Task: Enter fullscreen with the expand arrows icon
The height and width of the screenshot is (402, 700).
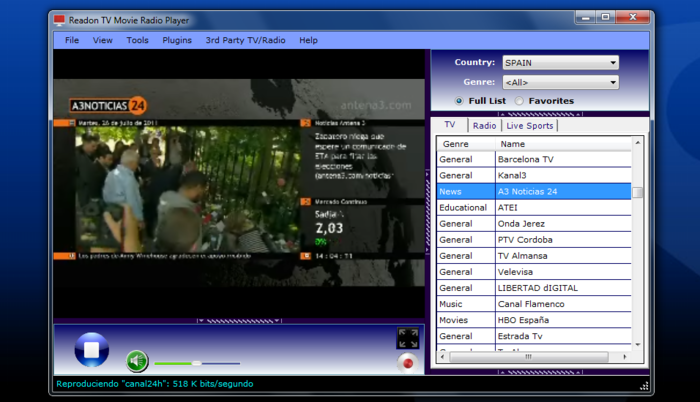Action: coord(407,338)
